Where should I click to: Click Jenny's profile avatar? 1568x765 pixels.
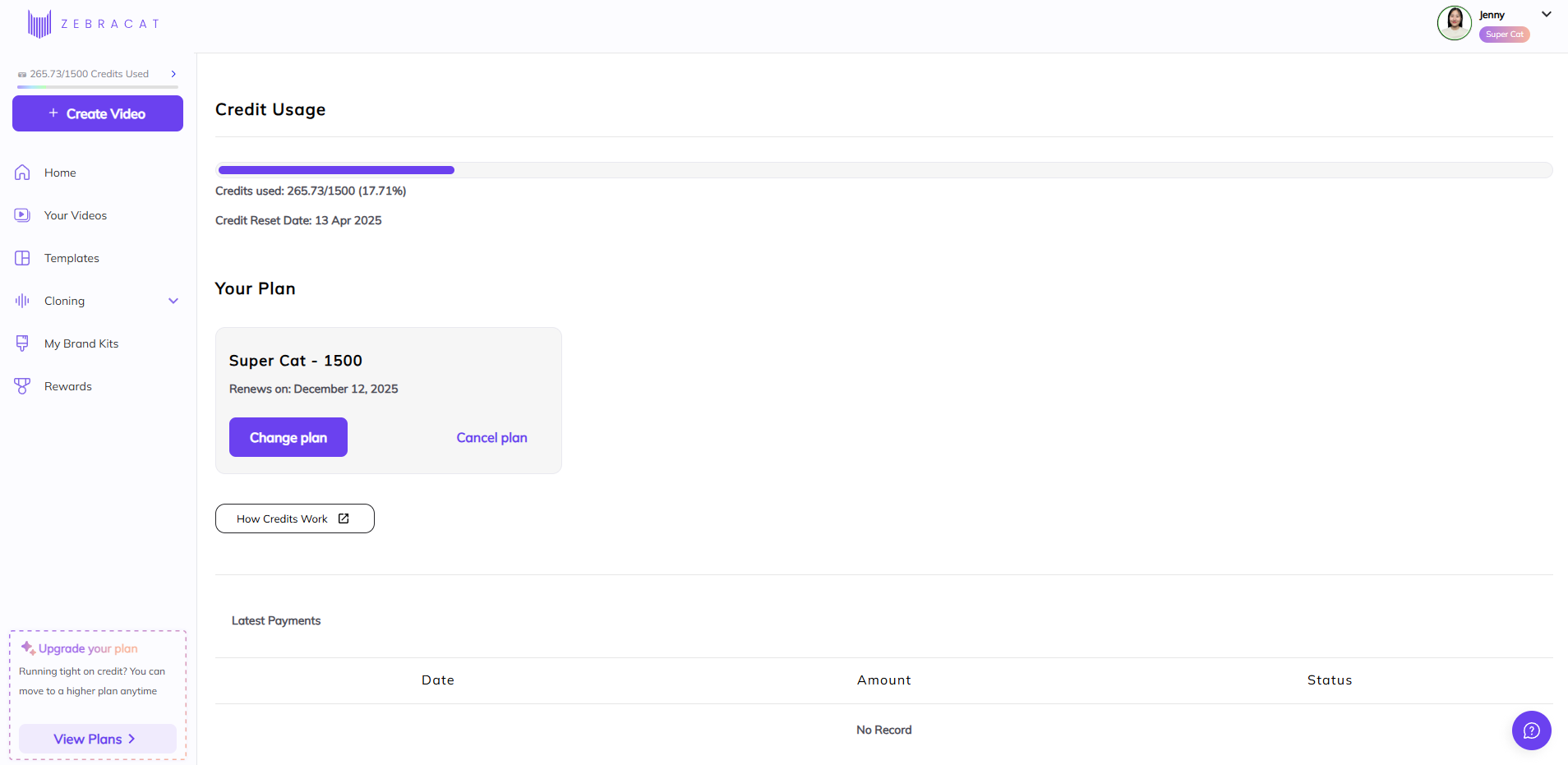point(1455,23)
